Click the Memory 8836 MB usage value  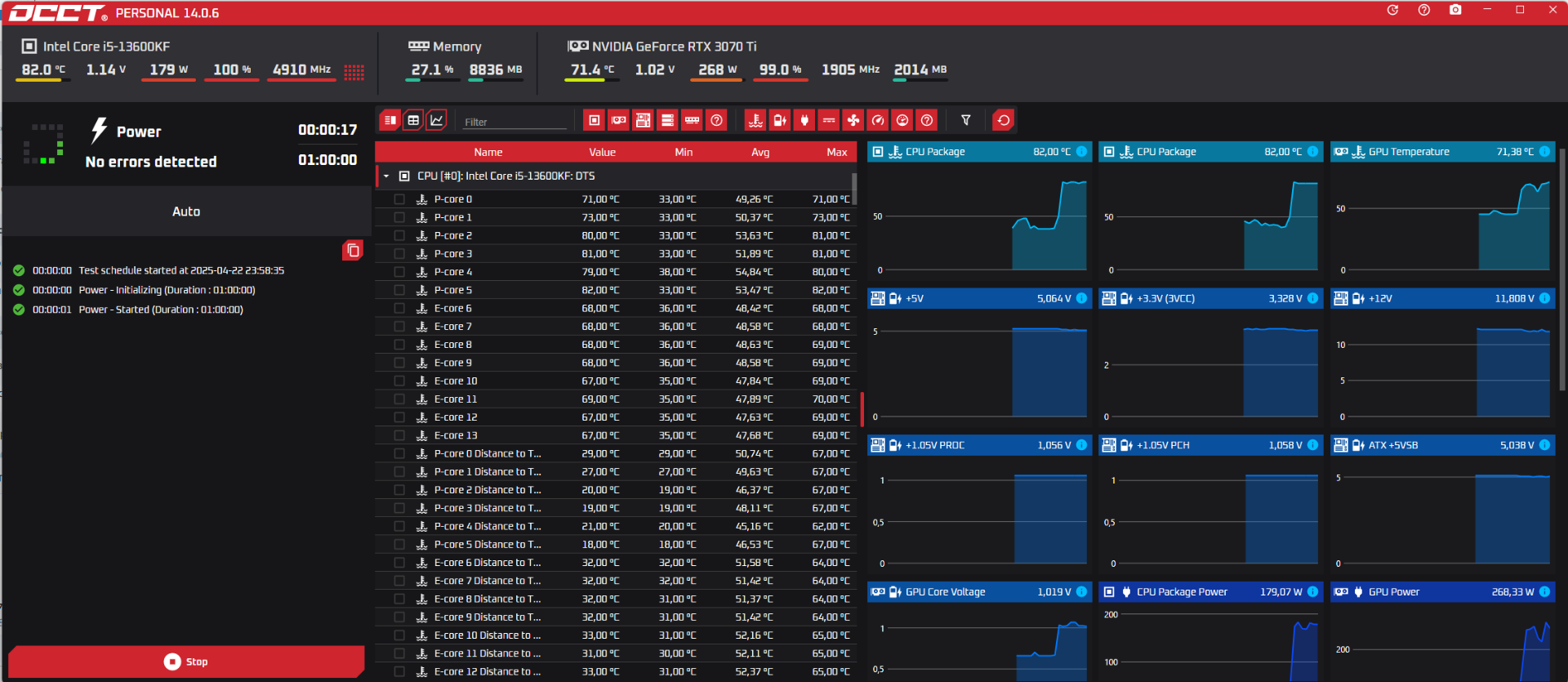pyautogui.click(x=496, y=70)
